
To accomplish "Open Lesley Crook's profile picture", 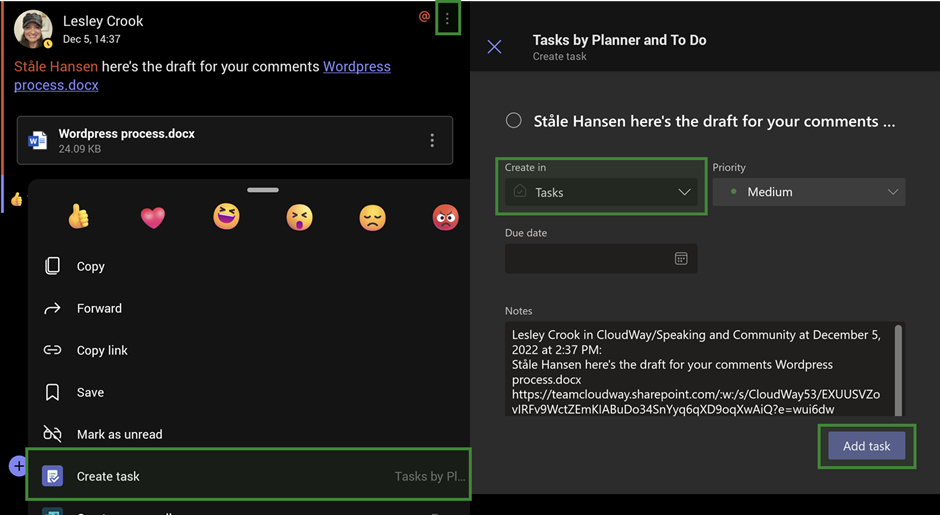I will point(33,28).
